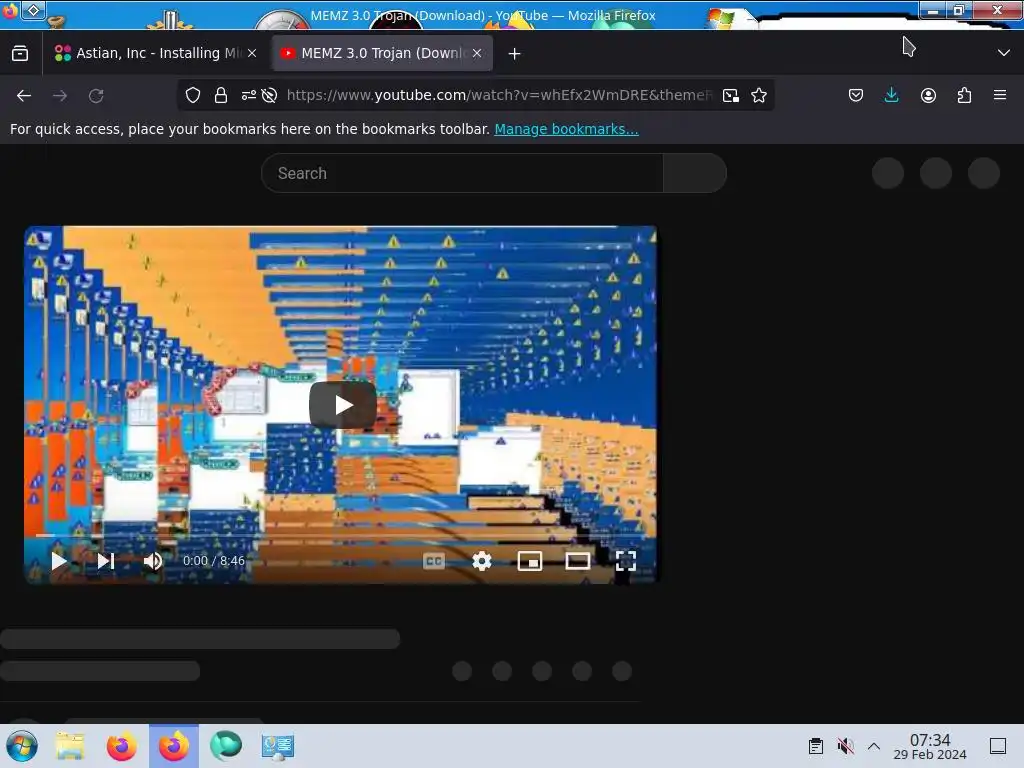Click the YouTube search submit button
Image resolution: width=1024 pixels, height=768 pixels.
coord(695,173)
